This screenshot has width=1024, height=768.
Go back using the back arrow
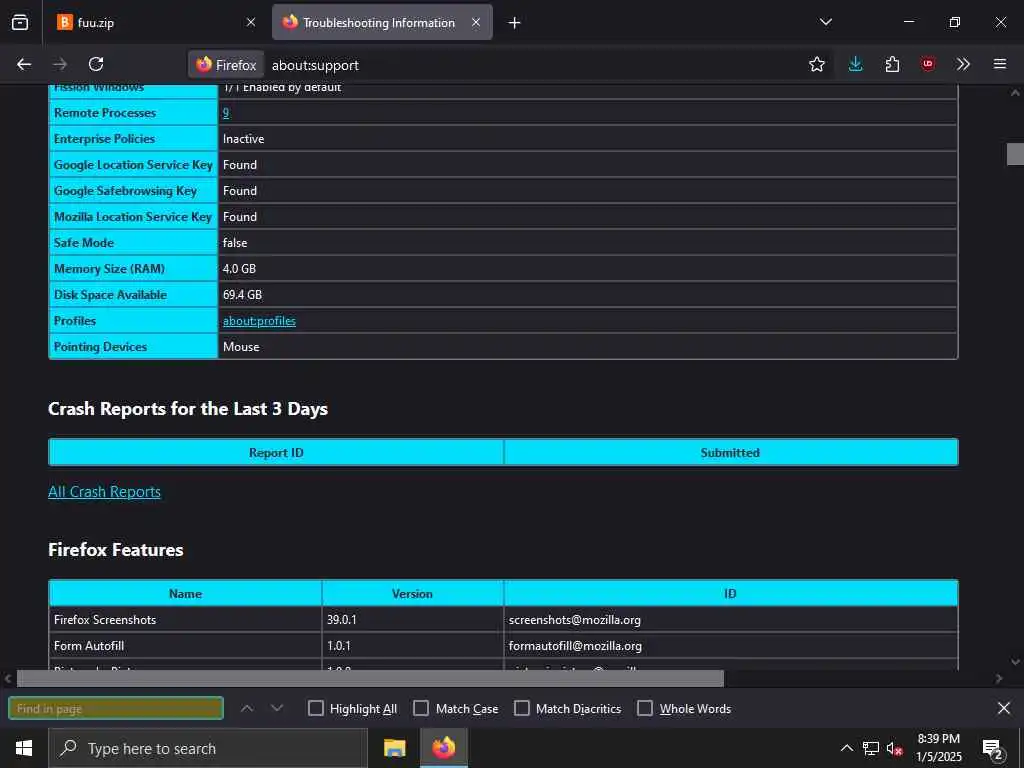(24, 64)
